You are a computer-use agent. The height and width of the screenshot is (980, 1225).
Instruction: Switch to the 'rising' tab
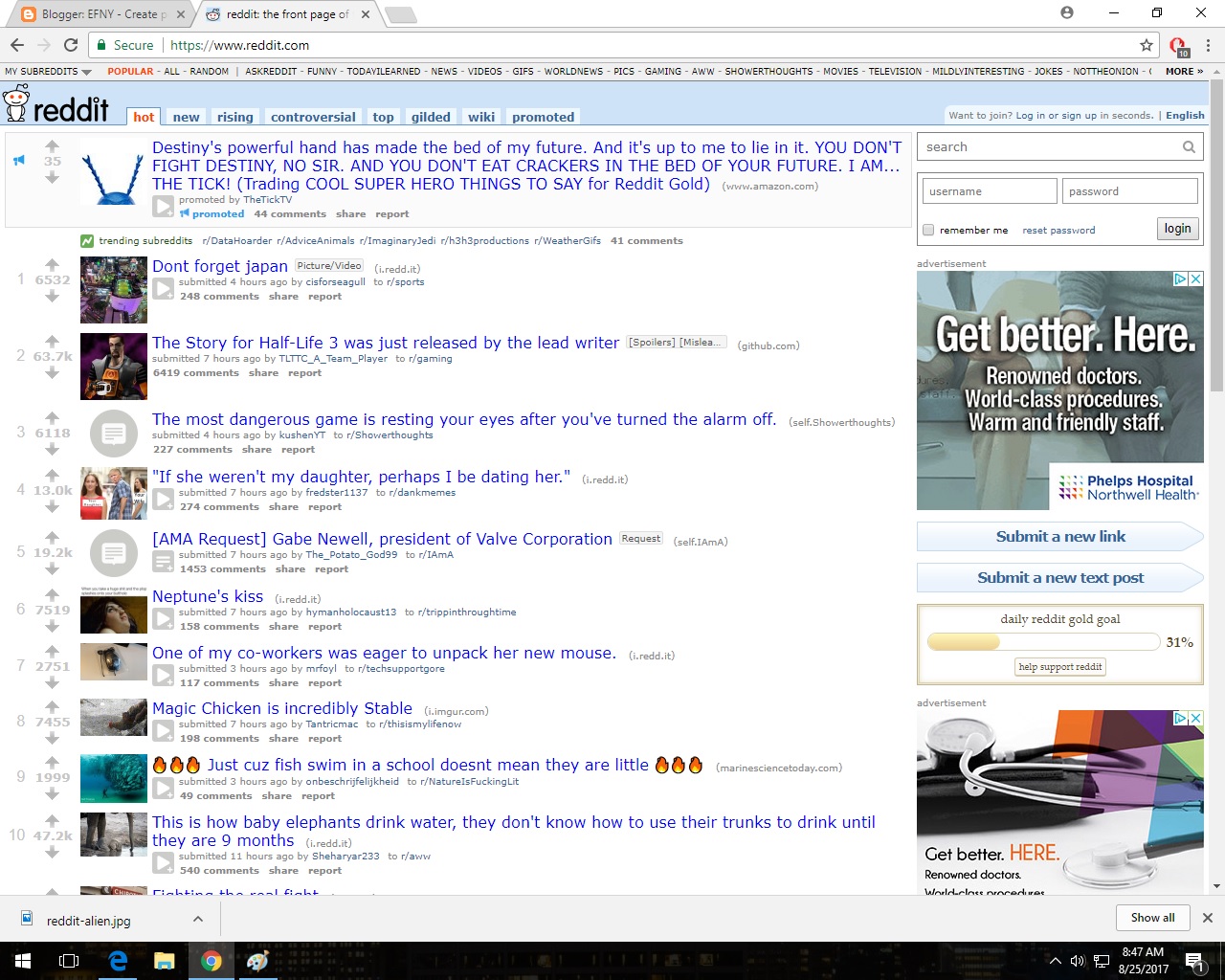[235, 117]
